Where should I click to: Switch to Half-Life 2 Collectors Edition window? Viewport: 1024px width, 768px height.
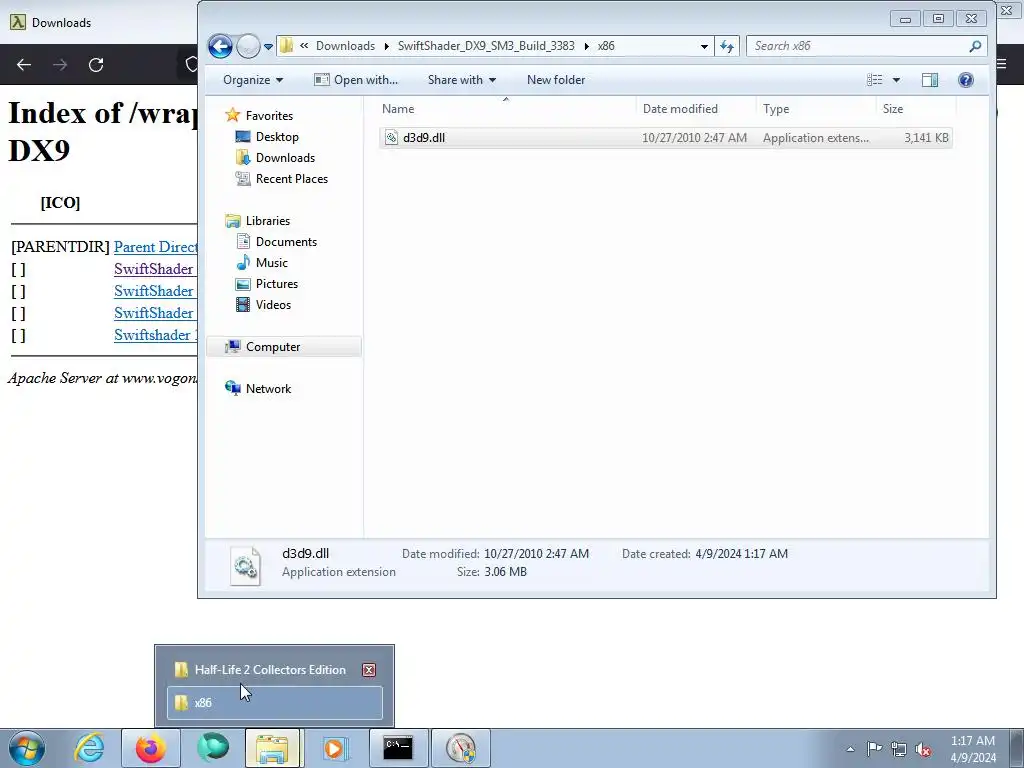pyautogui.click(x=270, y=670)
